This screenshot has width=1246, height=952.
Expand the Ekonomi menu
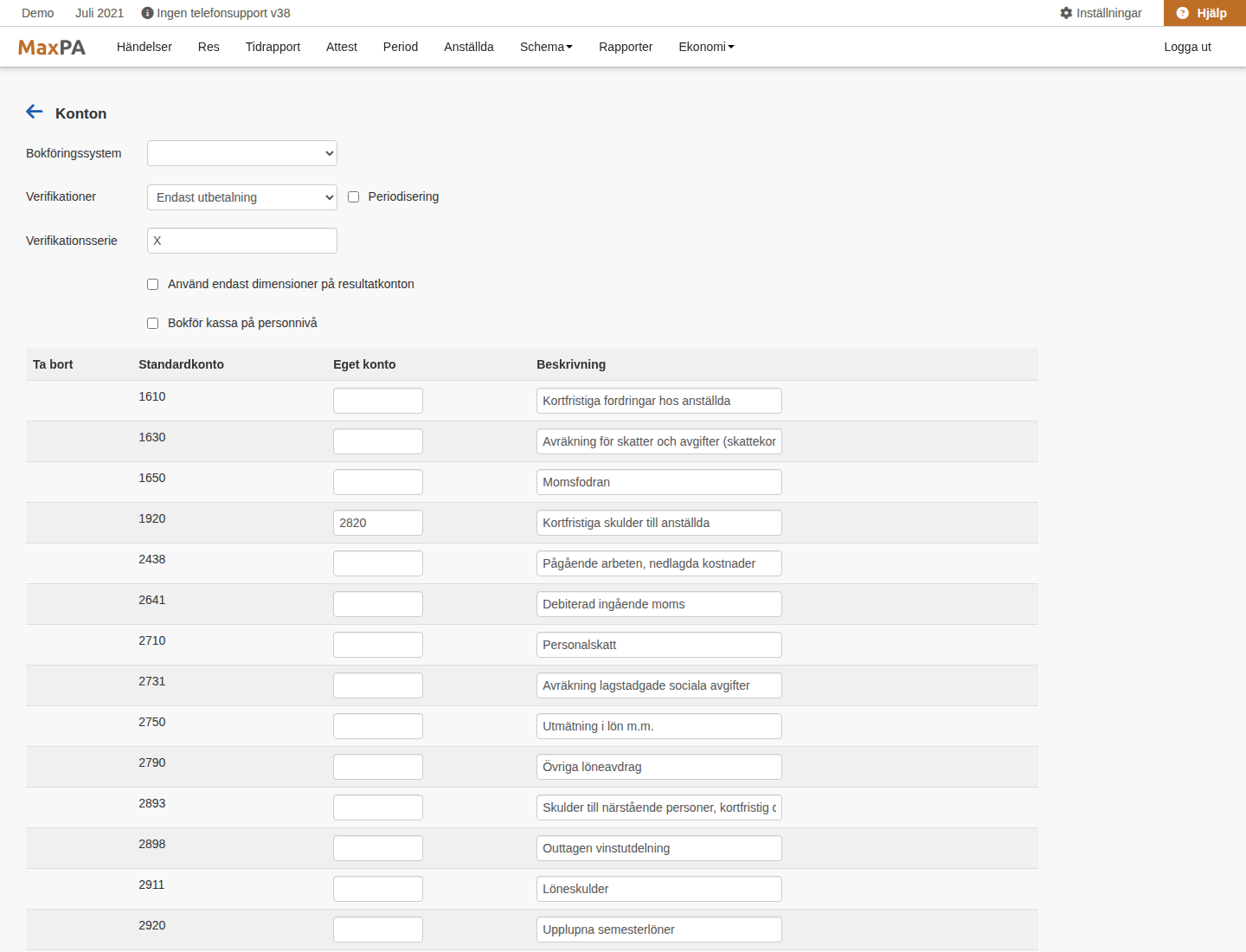point(706,47)
